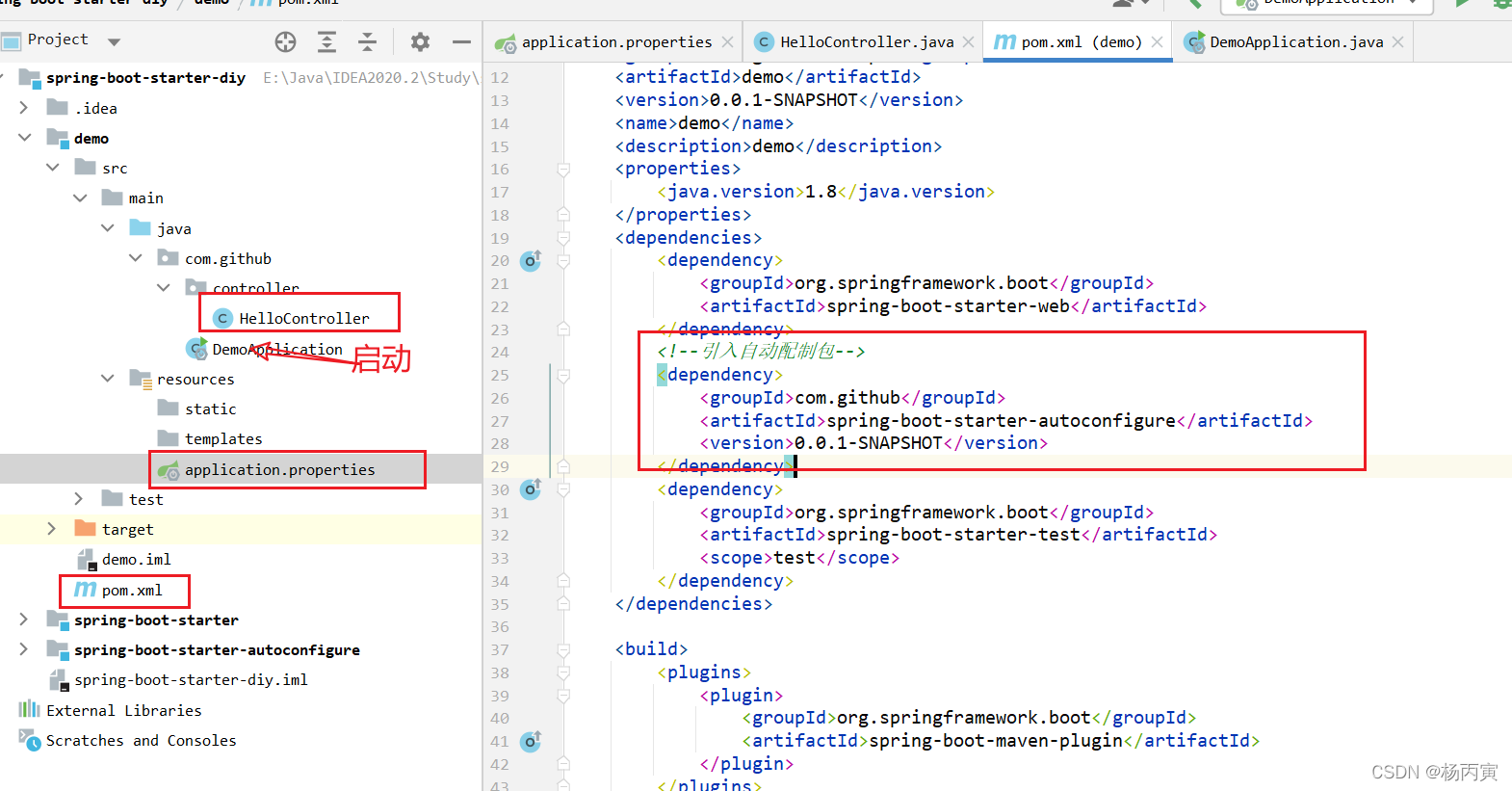Click gutter dependency icon on line 30
This screenshot has width=1512, height=791.
[x=531, y=489]
